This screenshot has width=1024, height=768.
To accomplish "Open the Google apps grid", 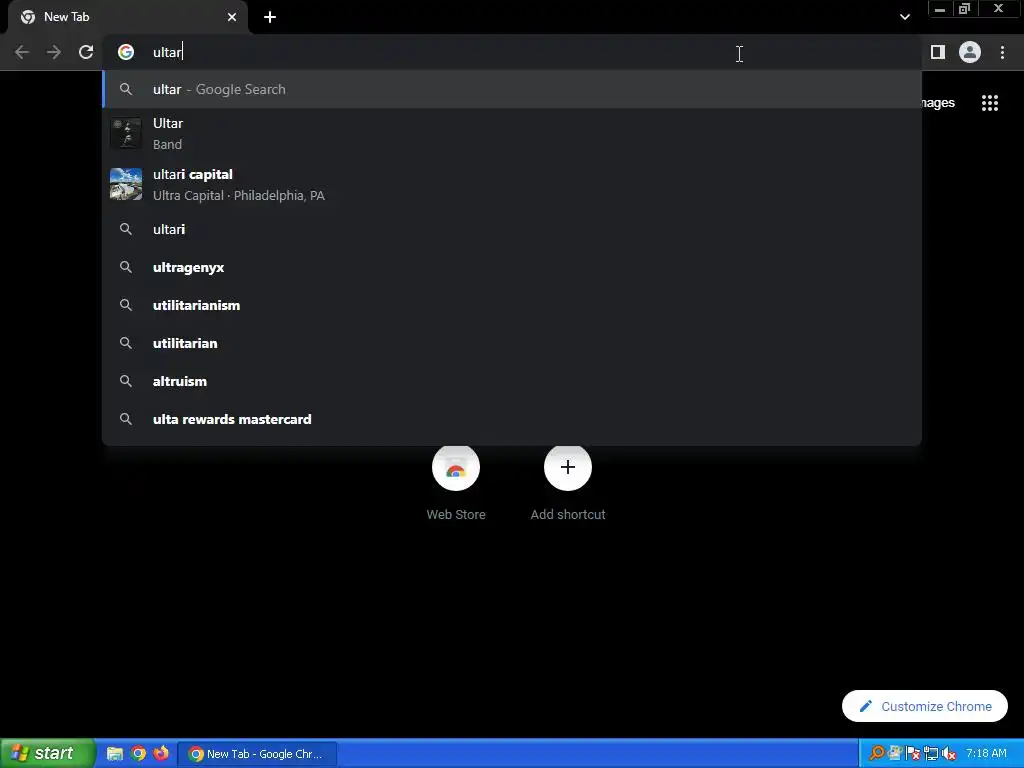I will [990, 103].
